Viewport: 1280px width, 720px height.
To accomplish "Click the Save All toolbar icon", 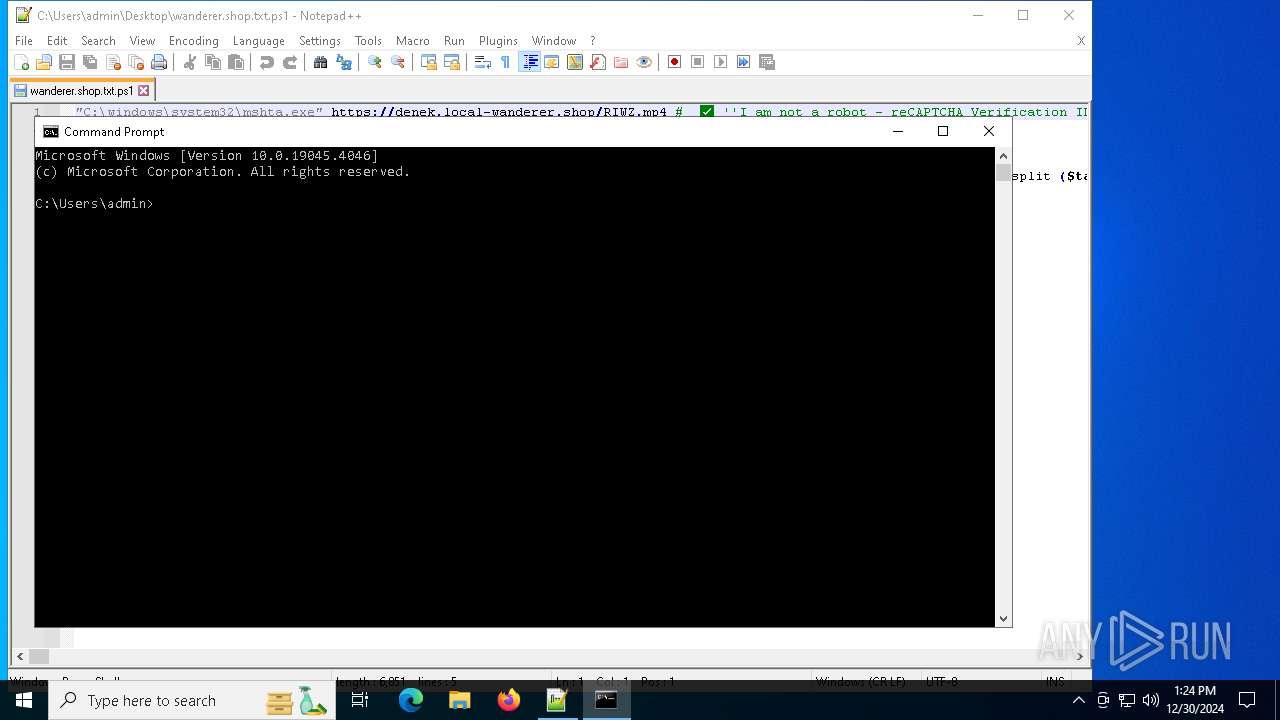I will click(90, 62).
